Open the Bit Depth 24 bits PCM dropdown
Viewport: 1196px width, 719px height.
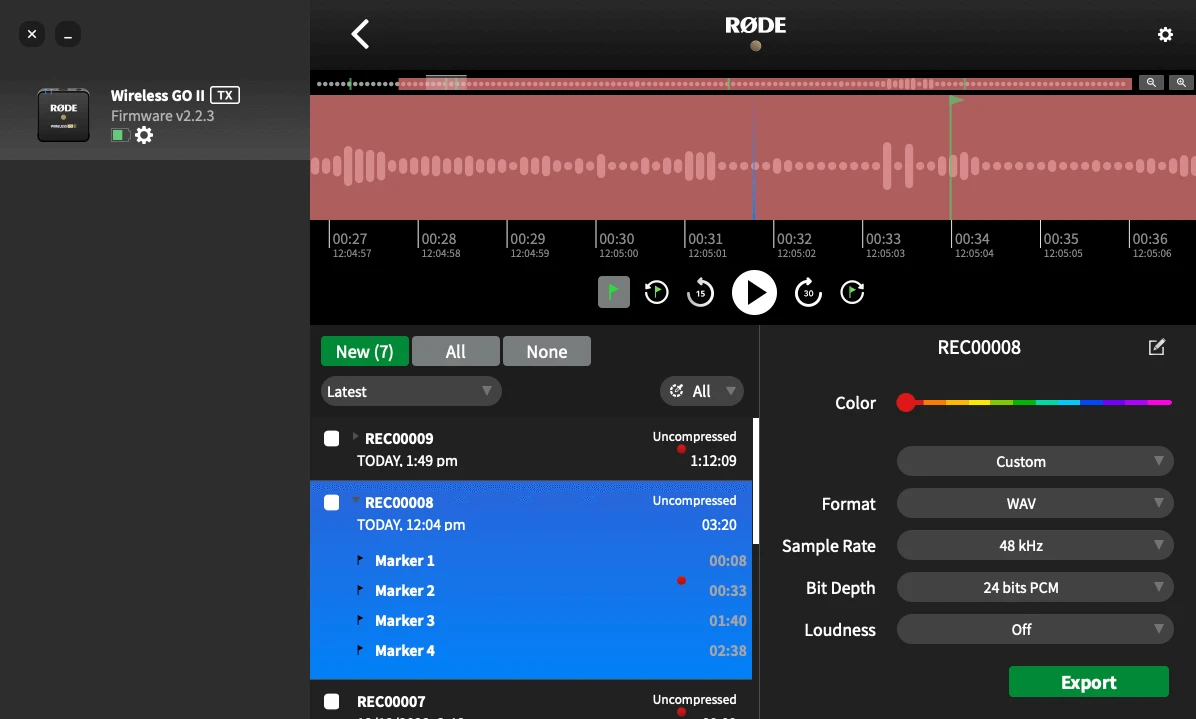point(1035,587)
